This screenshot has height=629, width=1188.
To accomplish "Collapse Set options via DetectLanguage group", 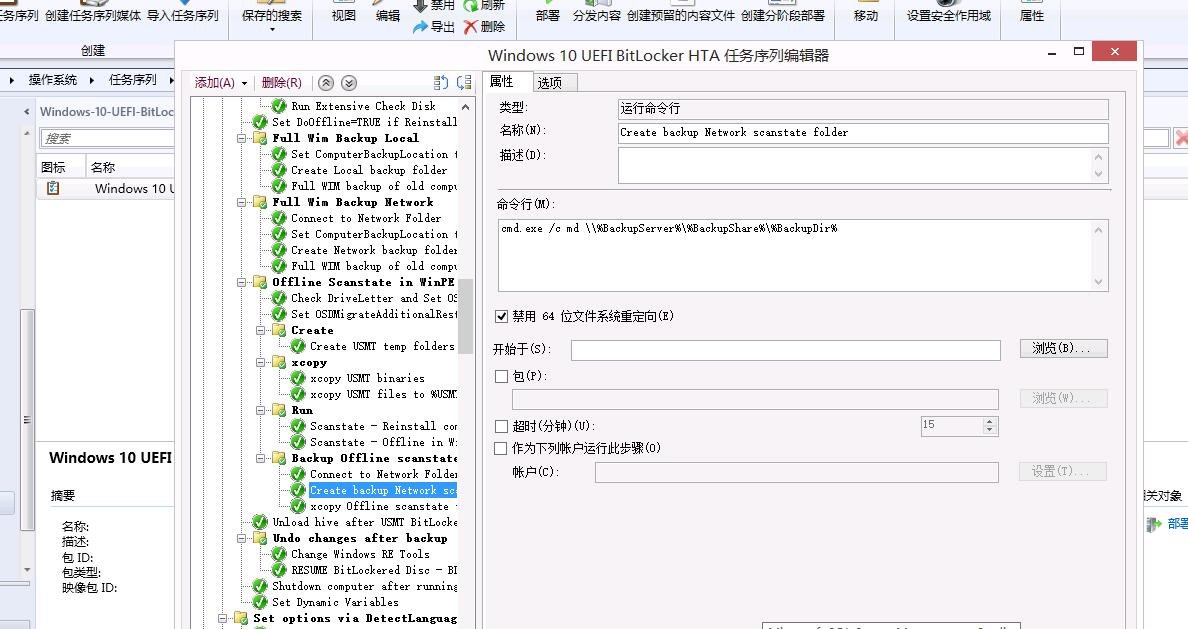I will [223, 618].
